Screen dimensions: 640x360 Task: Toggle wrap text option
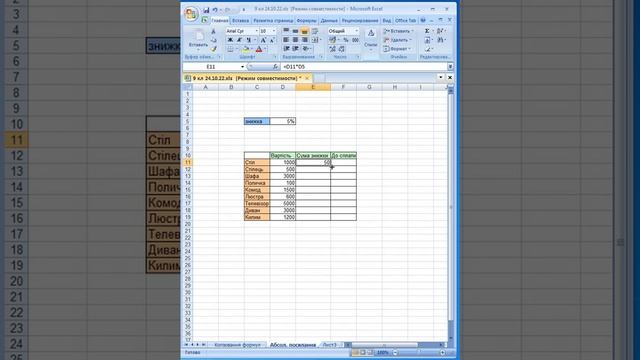315,31
